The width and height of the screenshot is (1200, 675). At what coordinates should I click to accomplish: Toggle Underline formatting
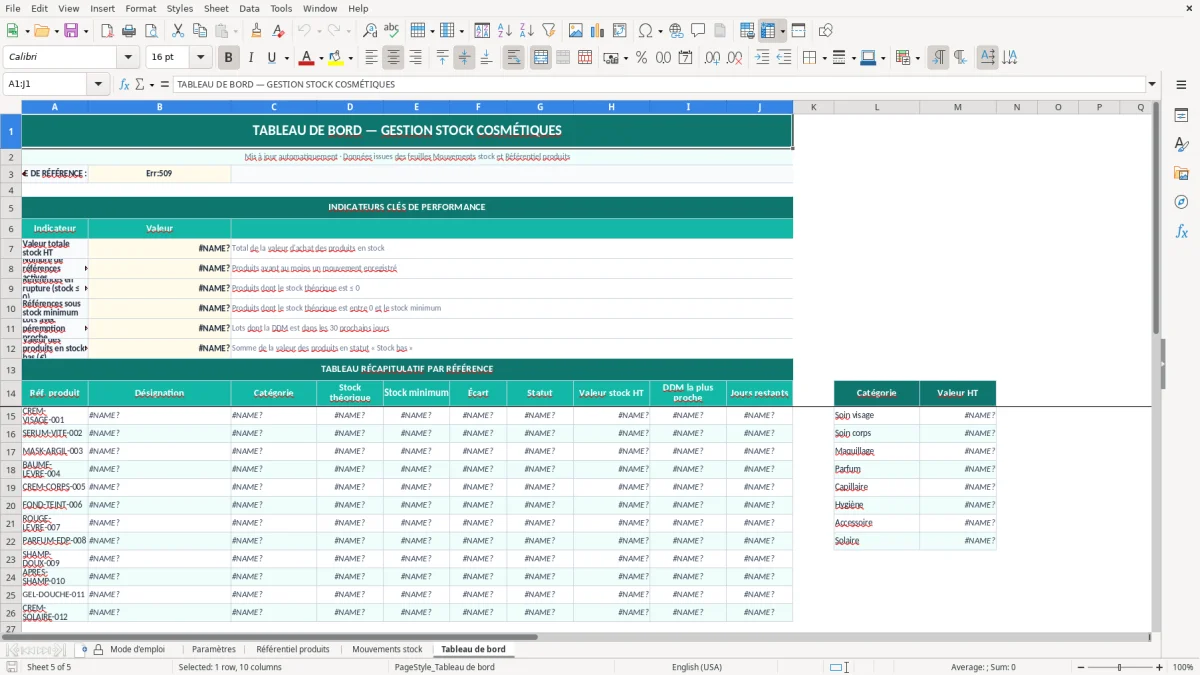coord(272,58)
